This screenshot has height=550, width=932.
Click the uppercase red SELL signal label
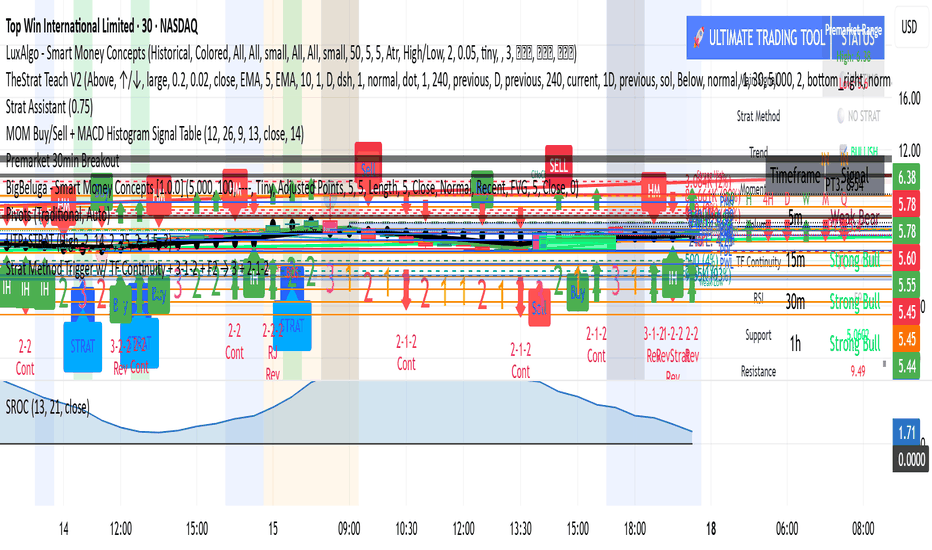[x=559, y=163]
